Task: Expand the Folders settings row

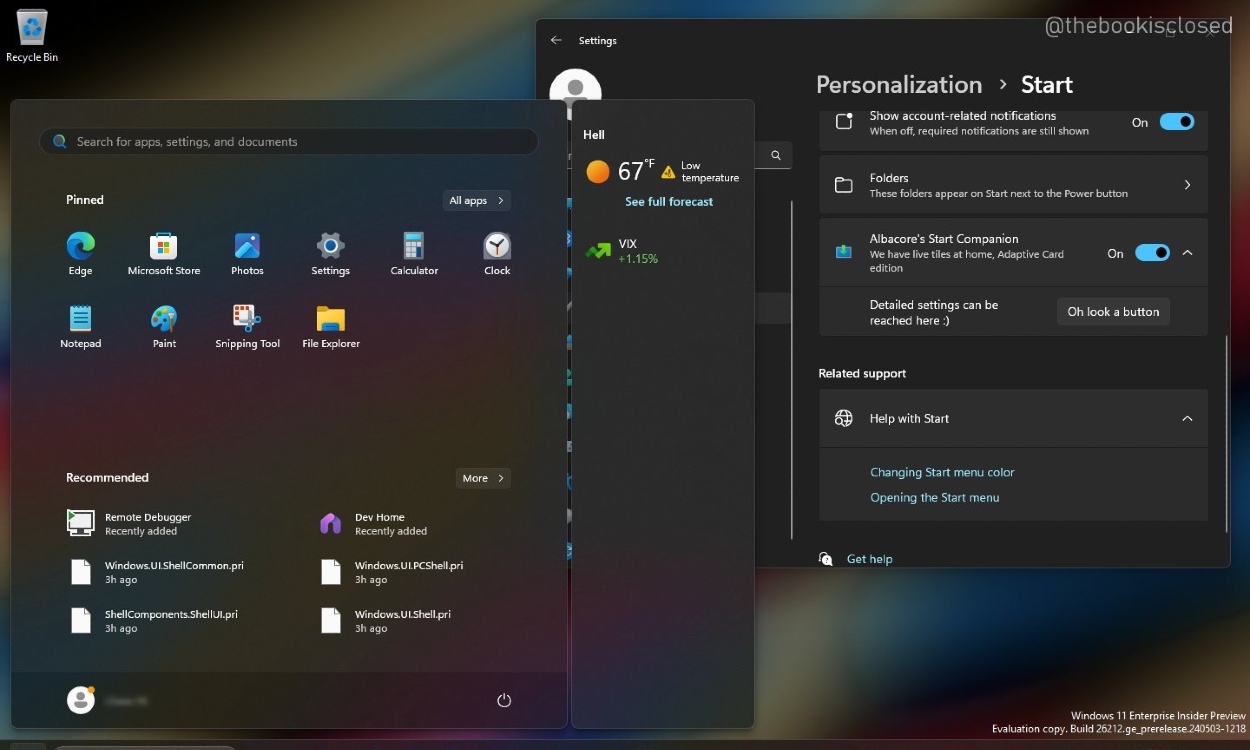Action: pyautogui.click(x=1187, y=184)
